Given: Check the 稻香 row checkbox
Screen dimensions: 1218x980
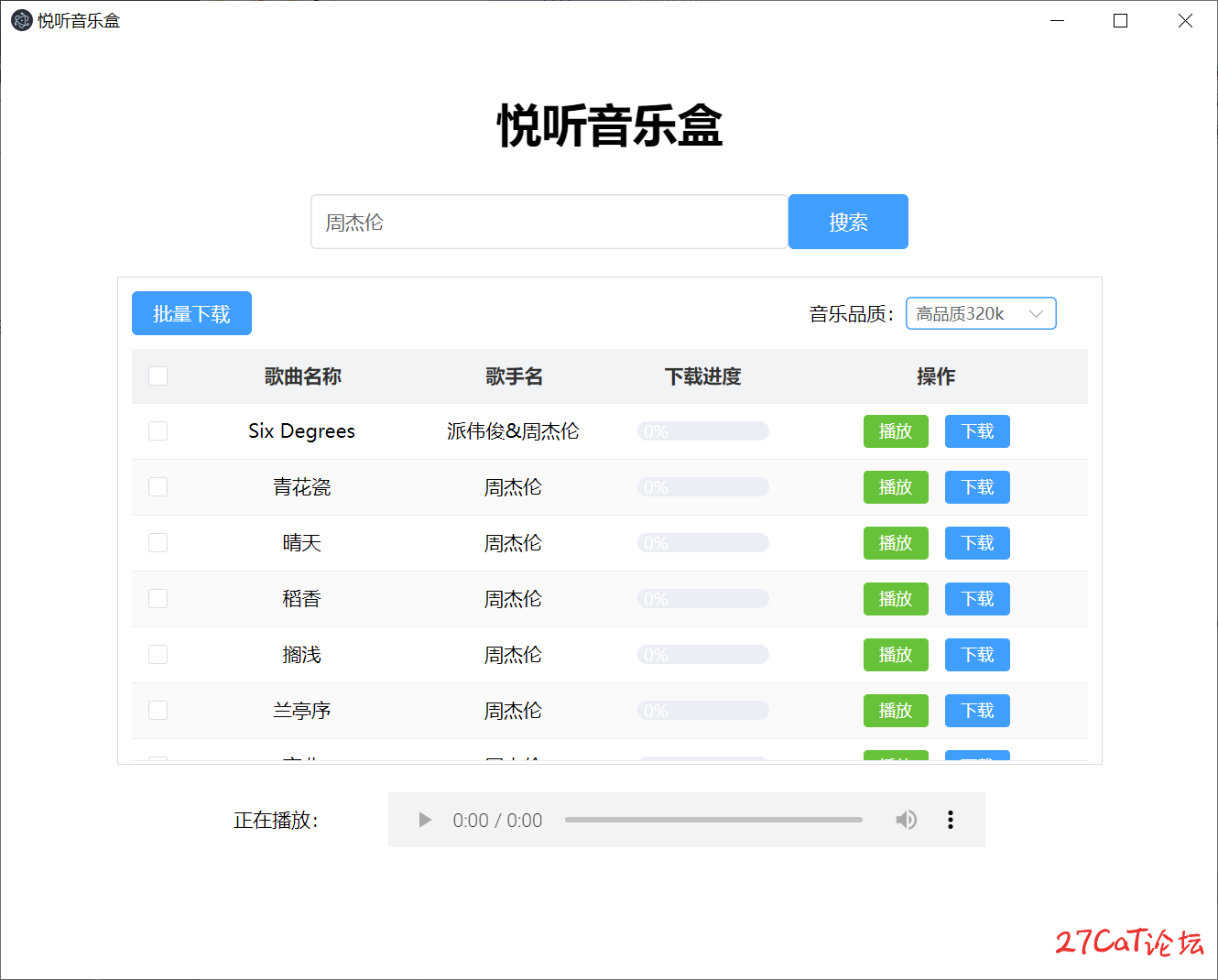Looking at the screenshot, I should point(158,598).
